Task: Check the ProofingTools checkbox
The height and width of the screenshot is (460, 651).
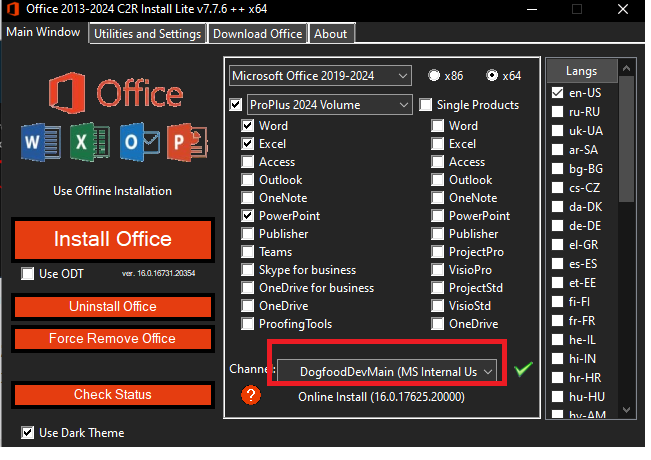Action: click(247, 323)
